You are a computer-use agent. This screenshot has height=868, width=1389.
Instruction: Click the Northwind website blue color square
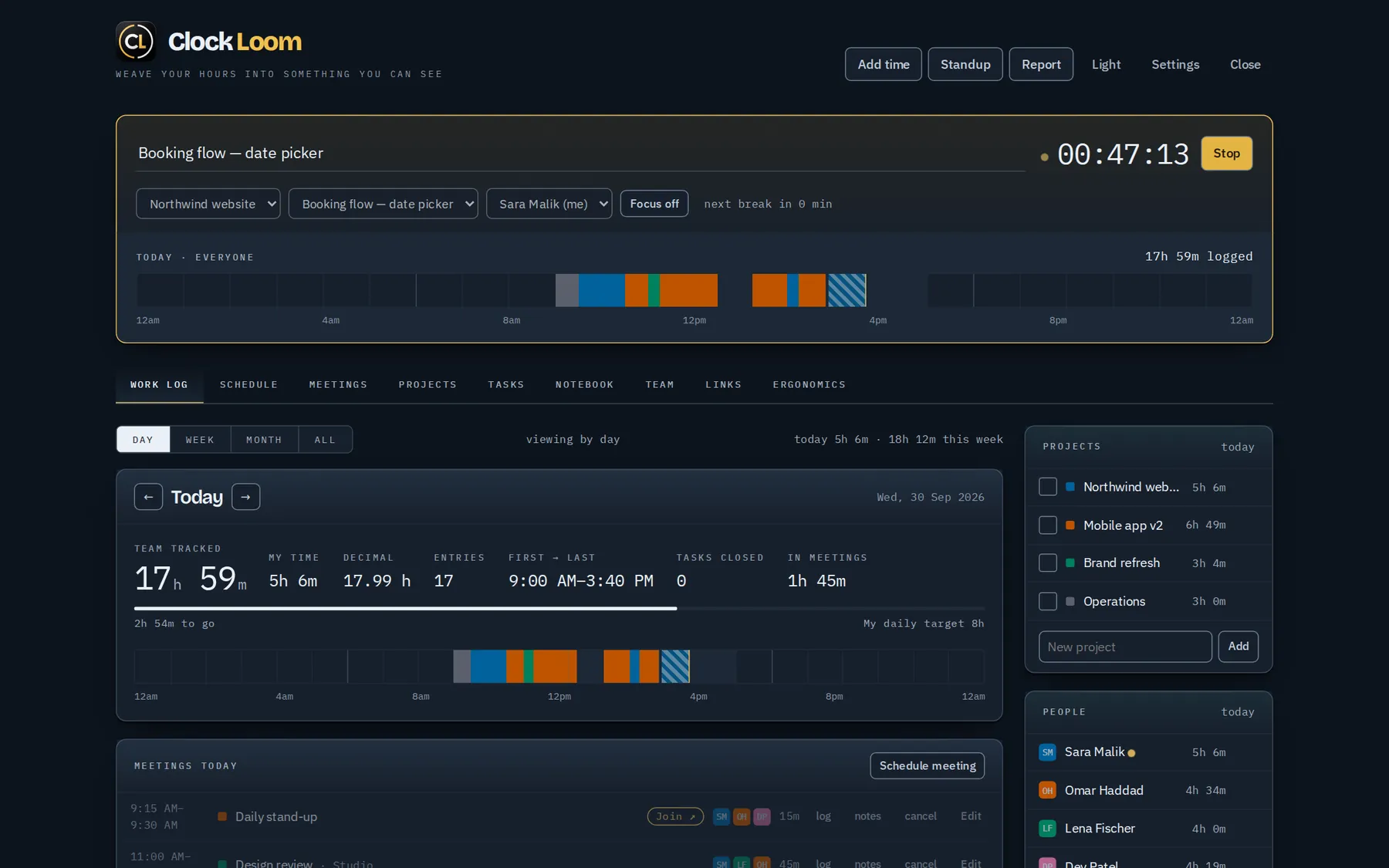point(1070,487)
